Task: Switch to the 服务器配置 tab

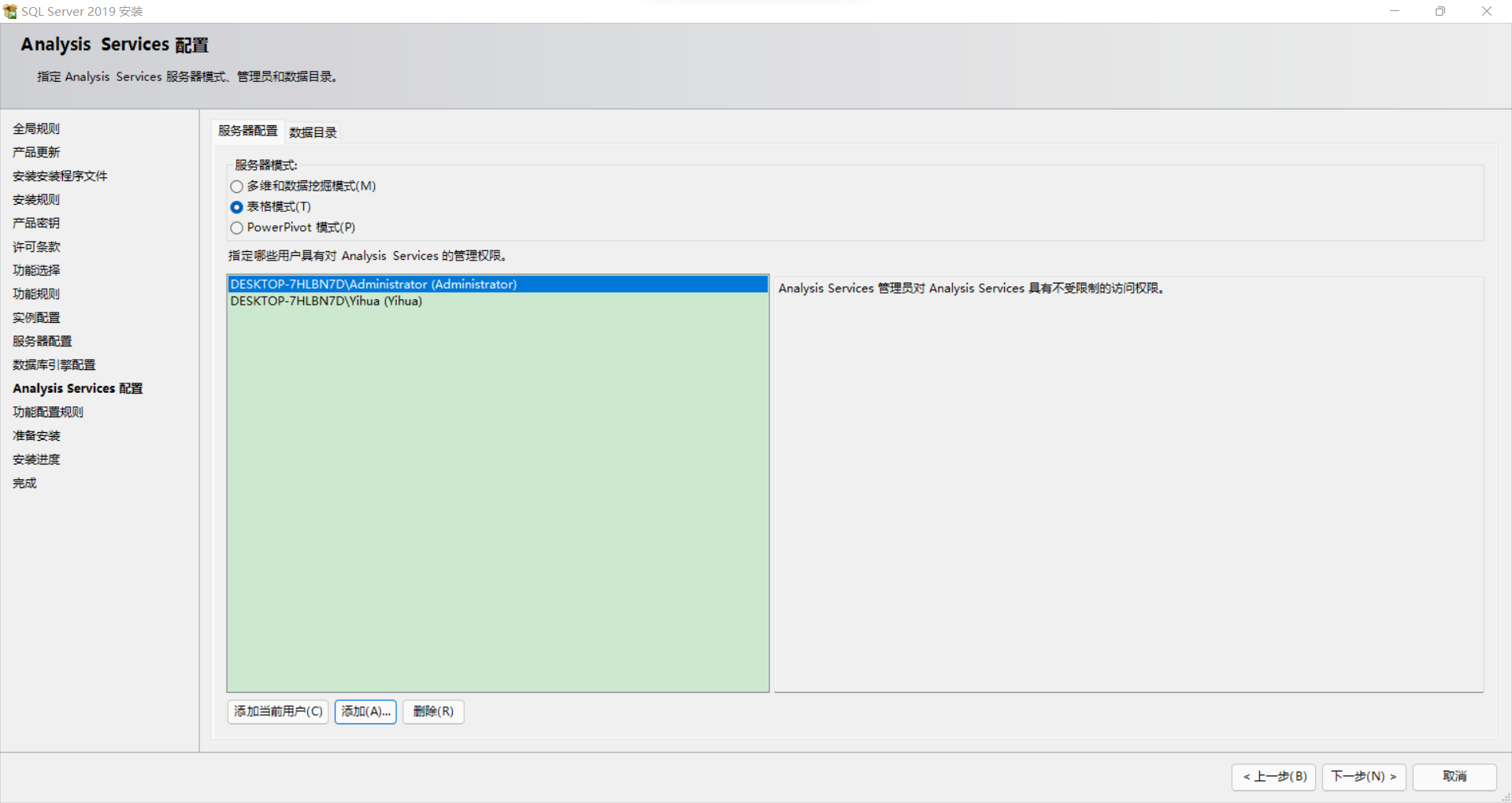Action: click(x=247, y=131)
